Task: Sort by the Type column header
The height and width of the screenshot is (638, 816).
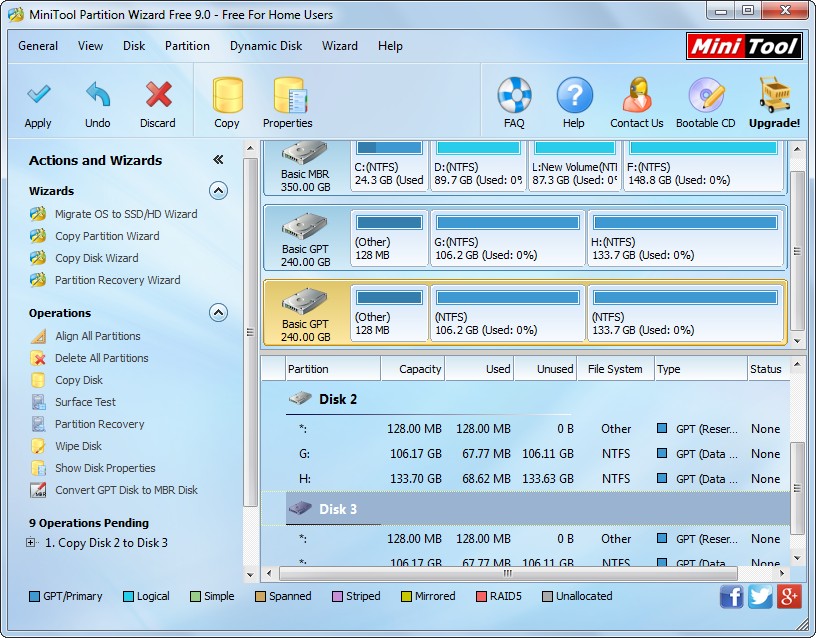Action: [x=701, y=369]
